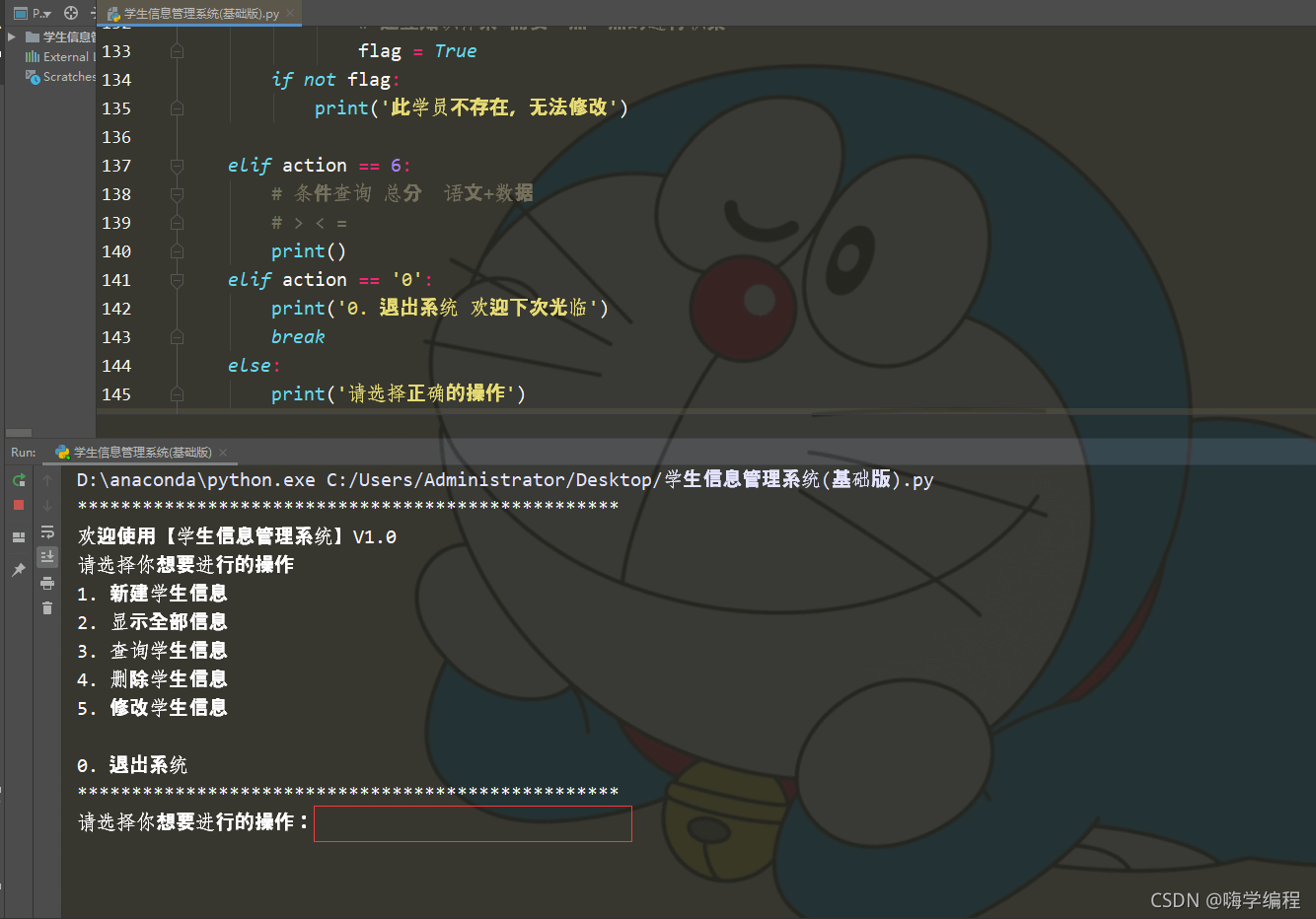
Task: Click the Scratches clock icon
Action: point(33,76)
